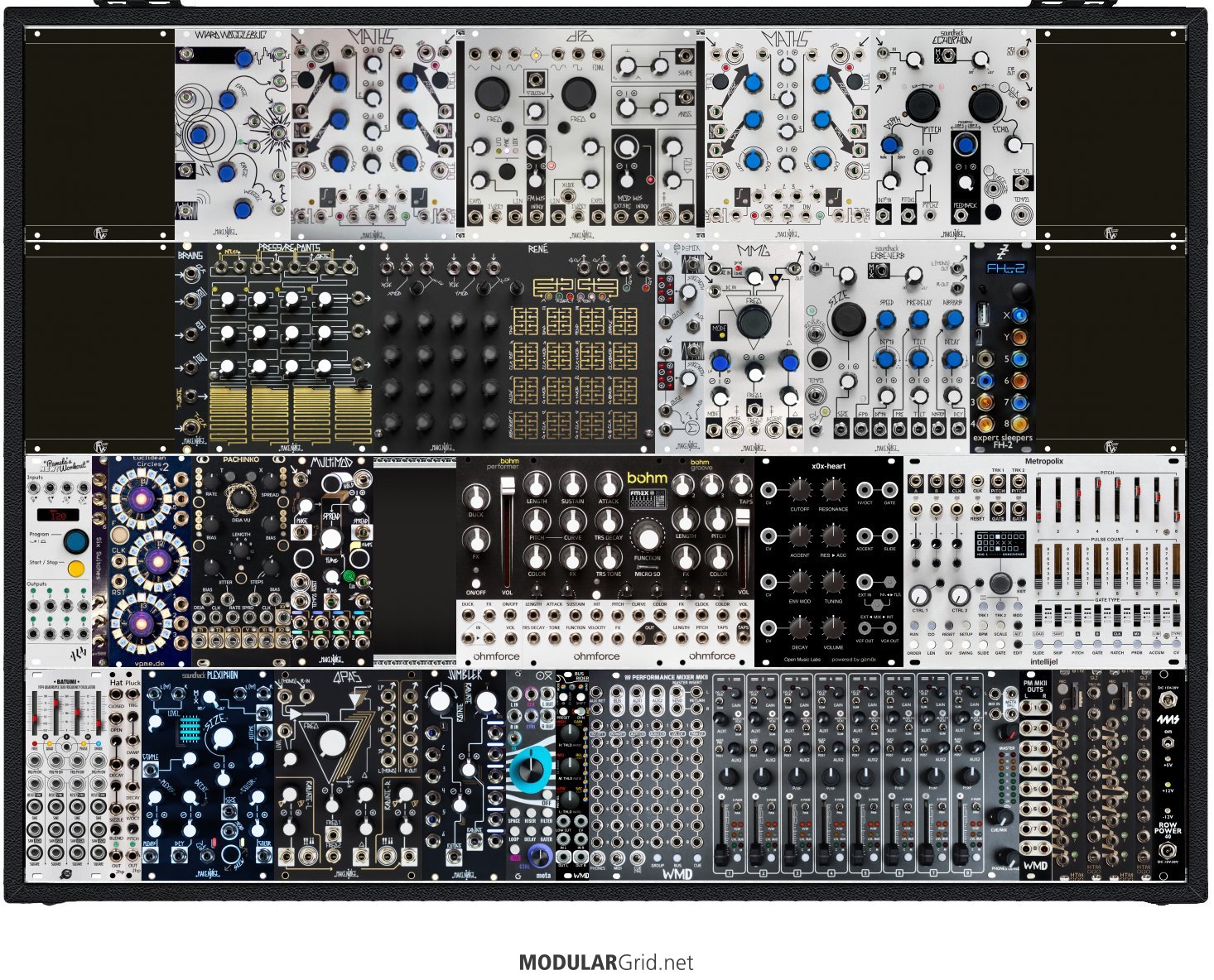The width and height of the screenshot is (1214, 980).
Task: Click the Metropolix EDIT button
Action: [x=1018, y=645]
